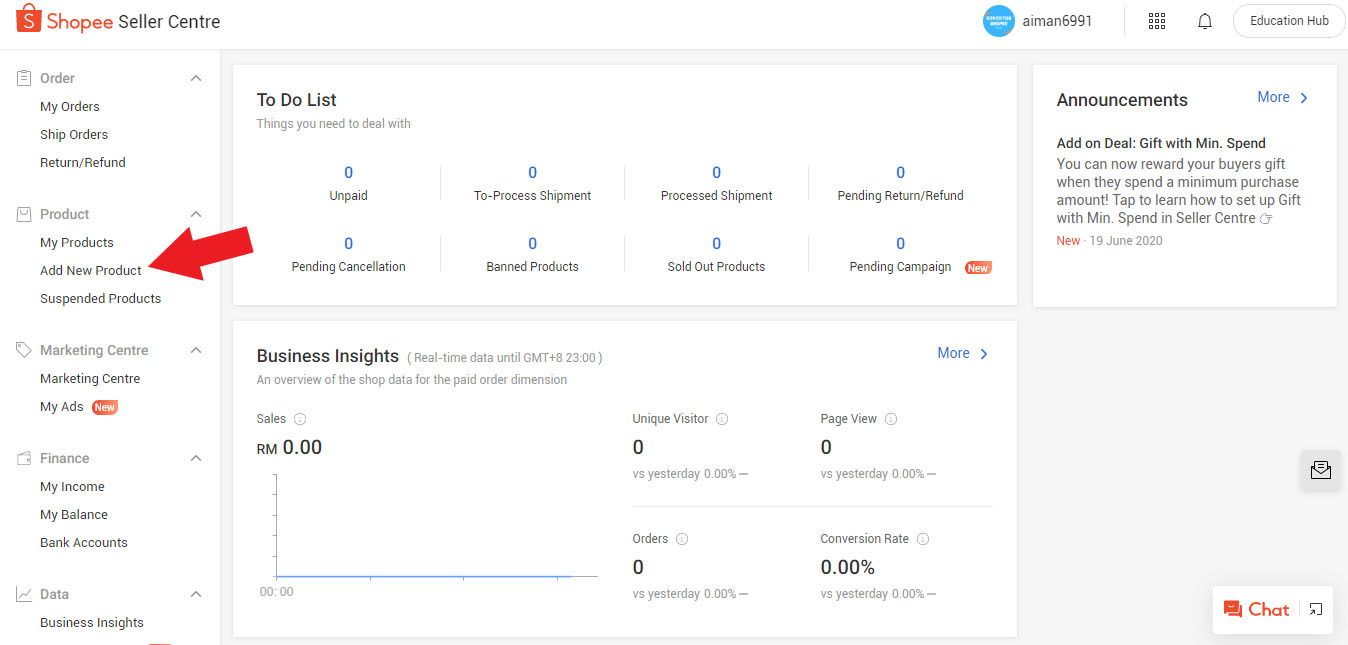Screen dimensions: 1348x645
Task: Open Business Insights in sidebar
Action: point(92,622)
